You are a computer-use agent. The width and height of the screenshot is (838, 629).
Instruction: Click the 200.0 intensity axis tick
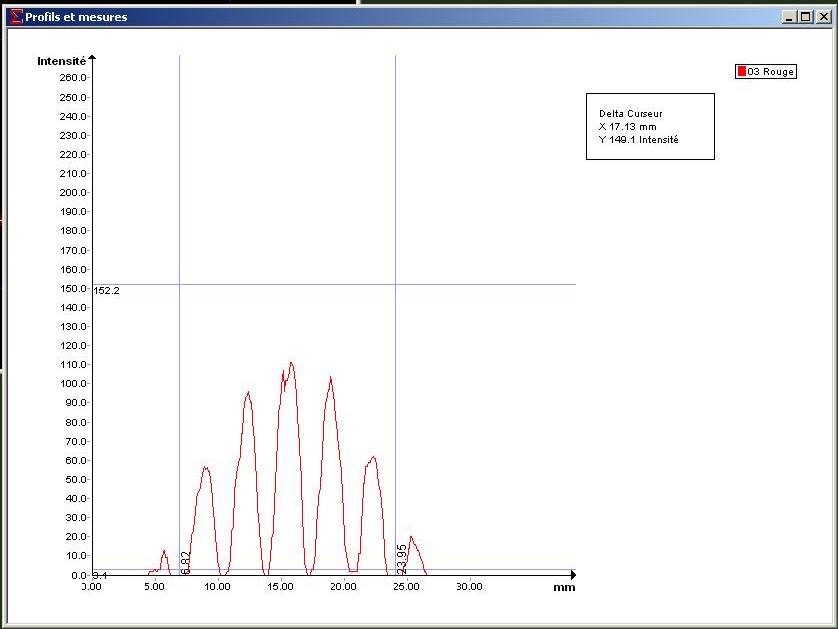pos(73,192)
